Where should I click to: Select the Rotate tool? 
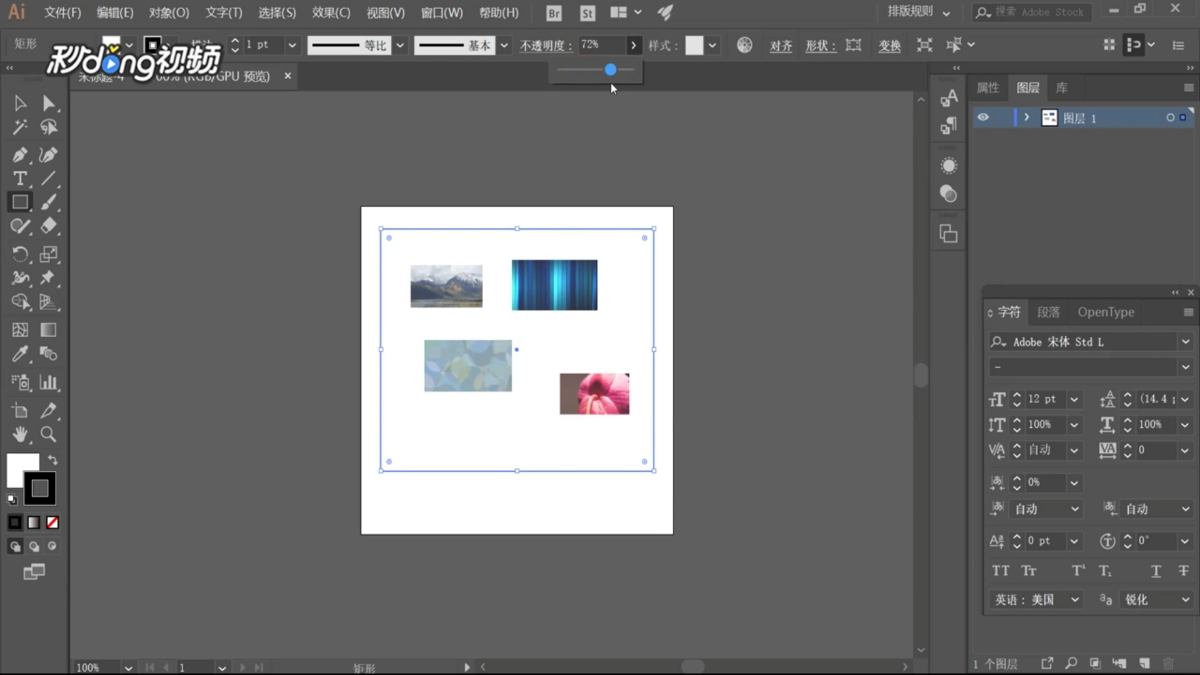click(x=20, y=254)
